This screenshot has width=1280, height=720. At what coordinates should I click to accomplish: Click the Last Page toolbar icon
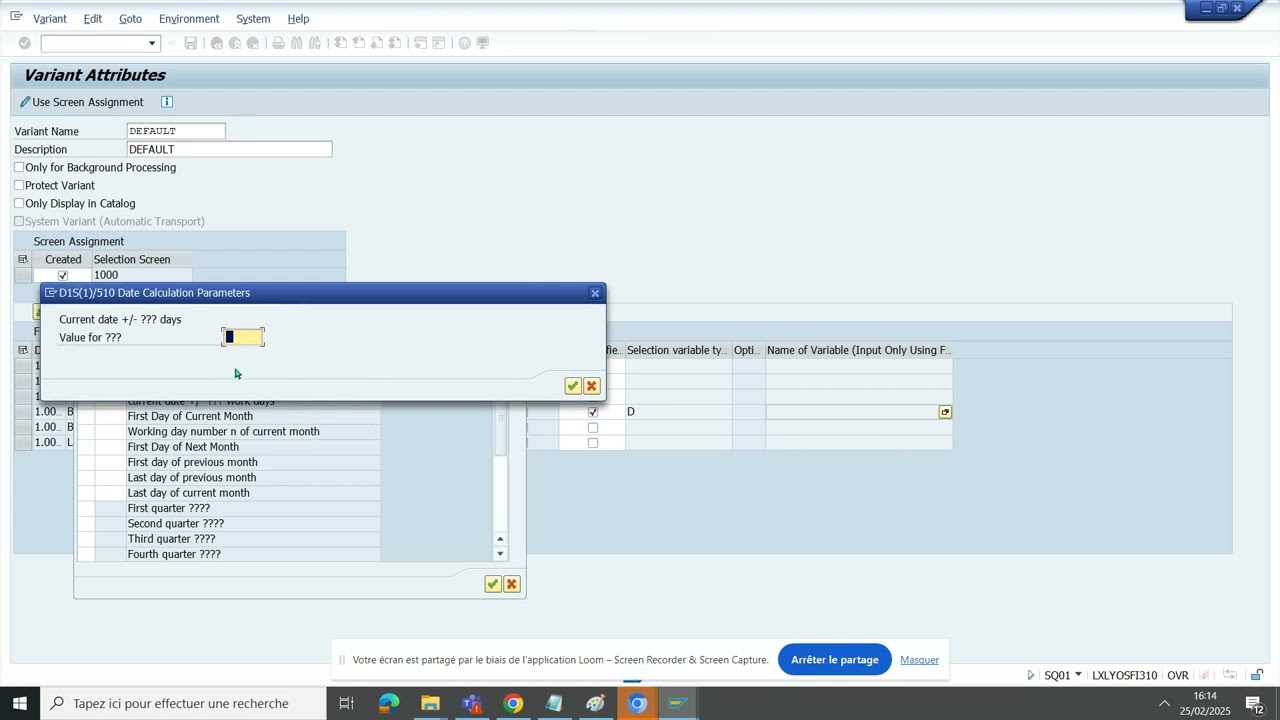click(x=395, y=43)
